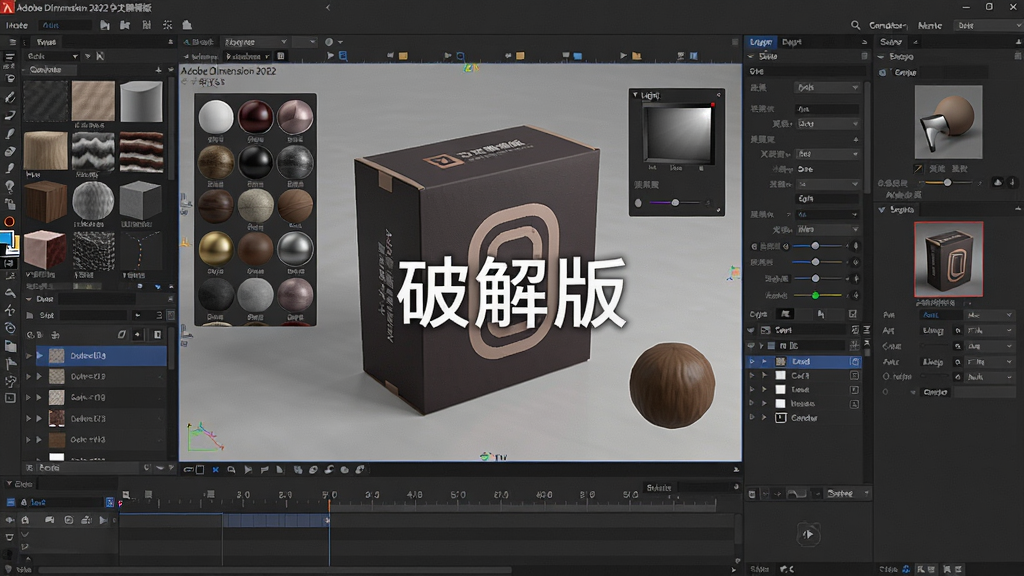Click the colored axis gizmo in viewport corner
1024x576 pixels.
click(x=205, y=436)
